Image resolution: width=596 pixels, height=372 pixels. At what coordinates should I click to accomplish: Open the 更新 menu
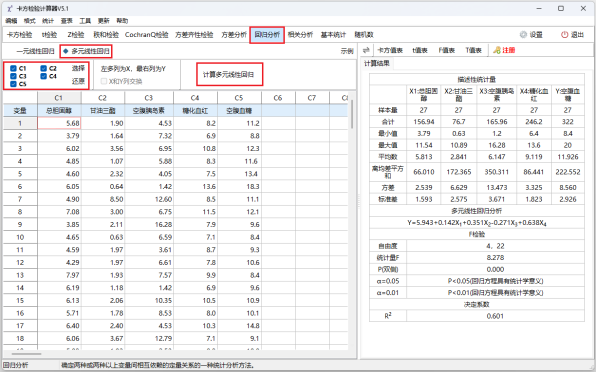click(x=103, y=21)
